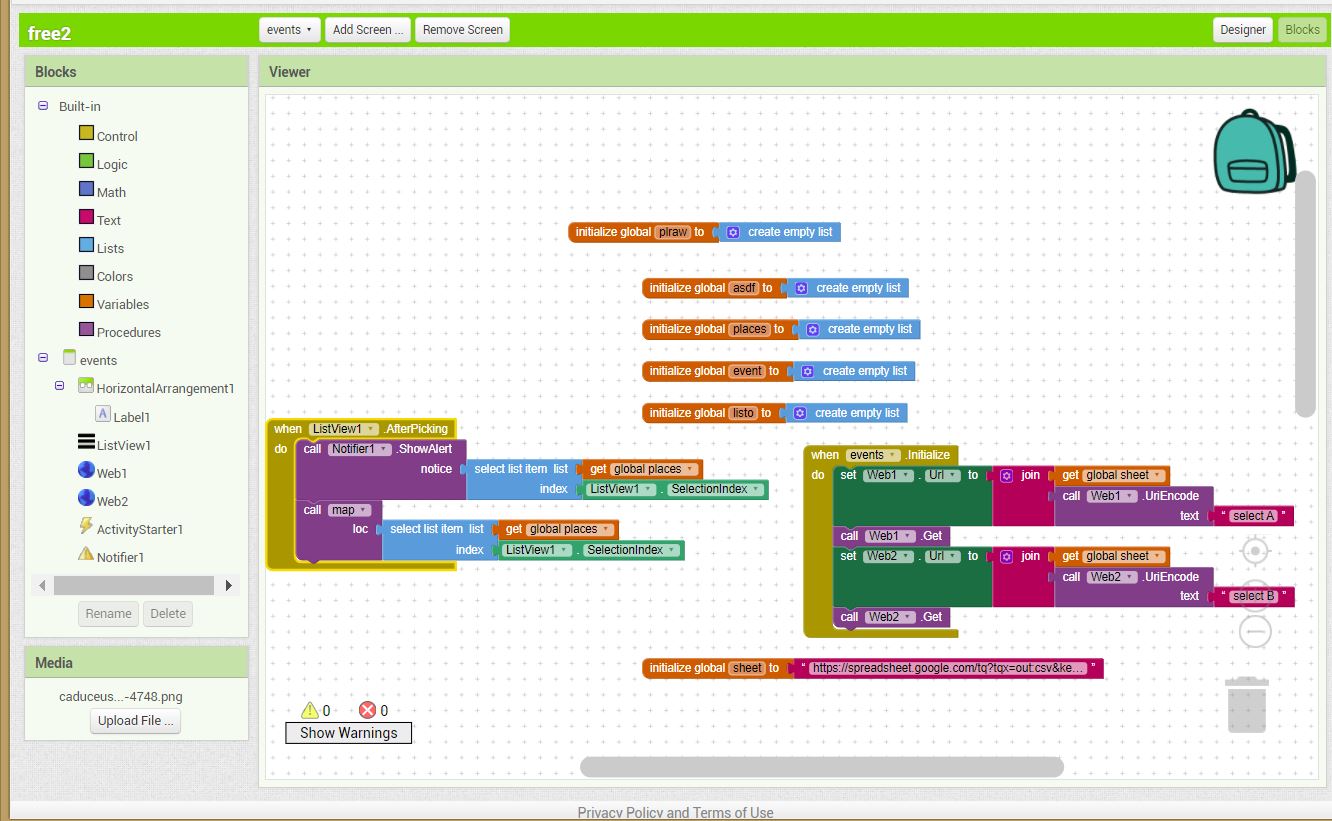1332x821 pixels.
Task: Select the ActivityStarter1 component
Action: pos(140,529)
